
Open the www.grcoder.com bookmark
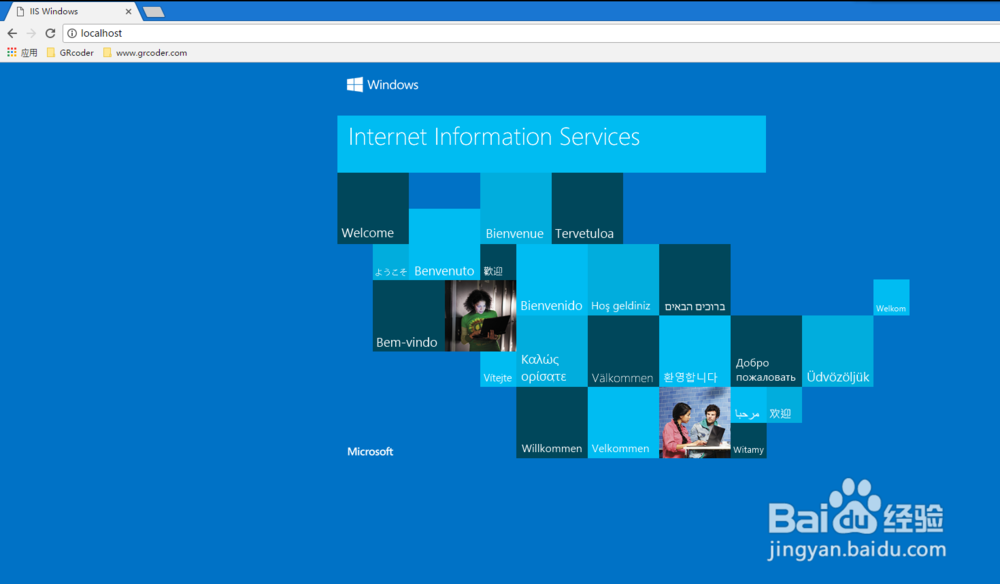click(x=145, y=52)
